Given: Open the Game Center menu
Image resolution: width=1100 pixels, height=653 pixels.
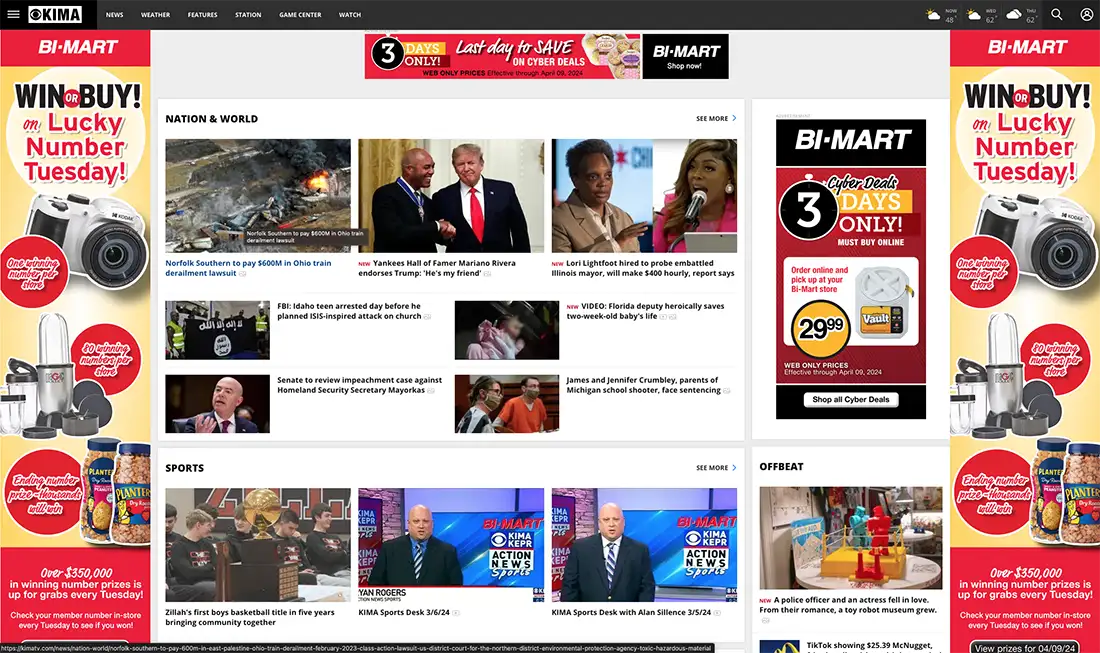Looking at the screenshot, I should tap(300, 15).
